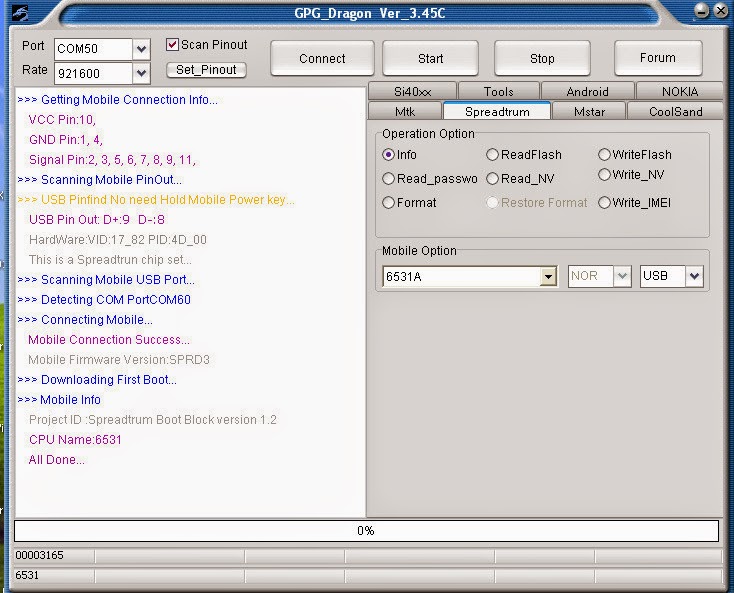Close the GPG_Dragon window
The height and width of the screenshot is (593, 734).
click(x=721, y=10)
